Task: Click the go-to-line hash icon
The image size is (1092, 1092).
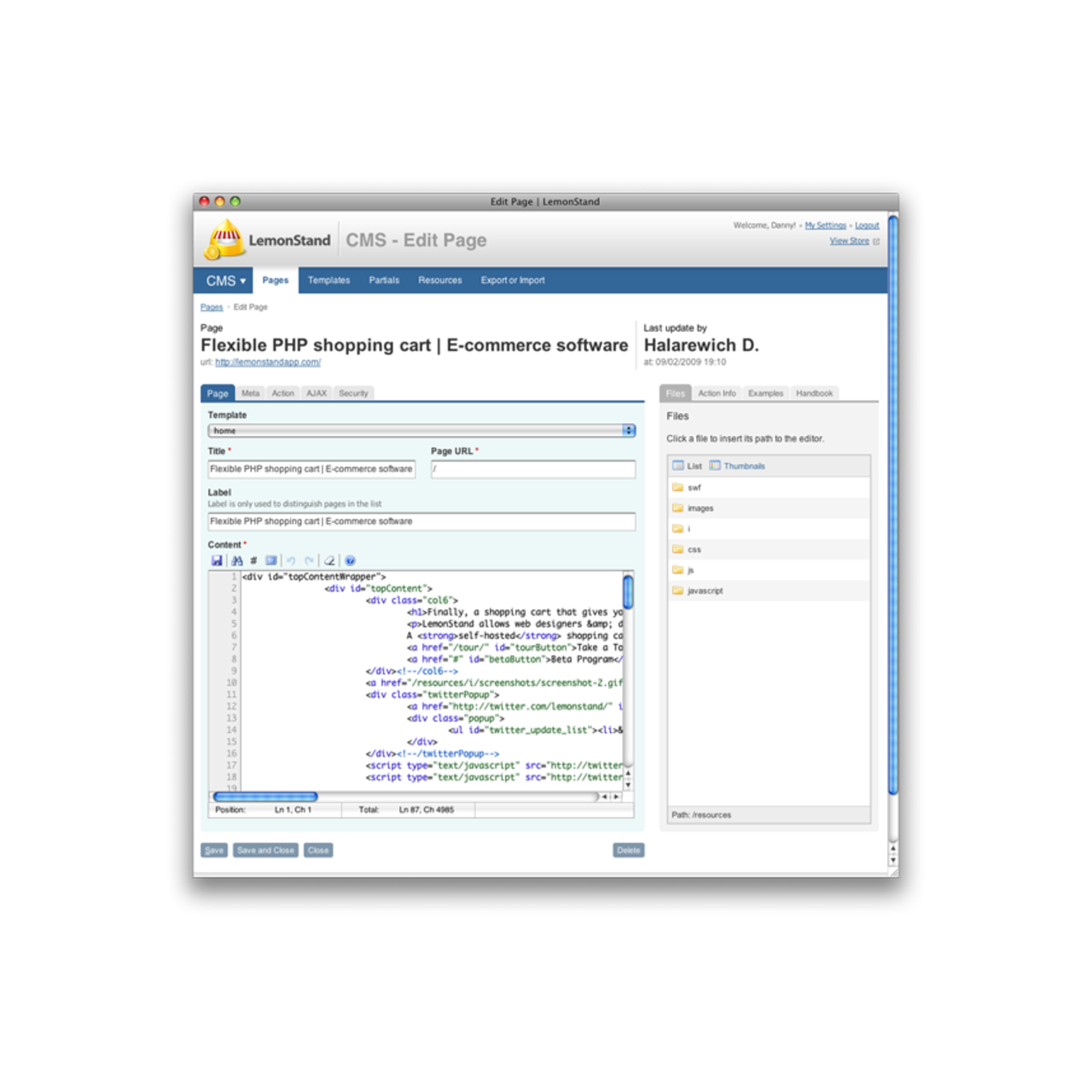Action: (253, 561)
